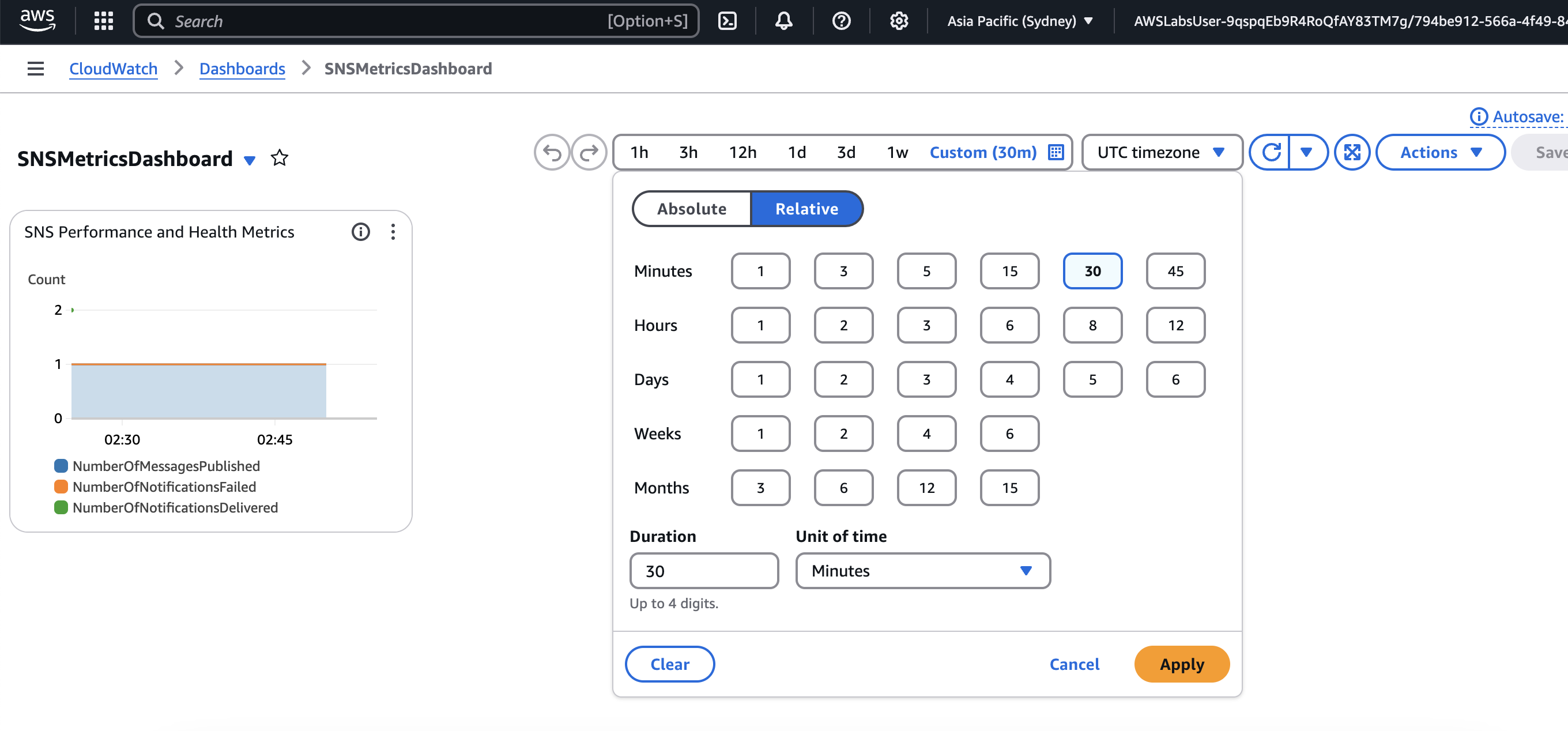Open the CloudShell terminal icon

[x=728, y=21]
